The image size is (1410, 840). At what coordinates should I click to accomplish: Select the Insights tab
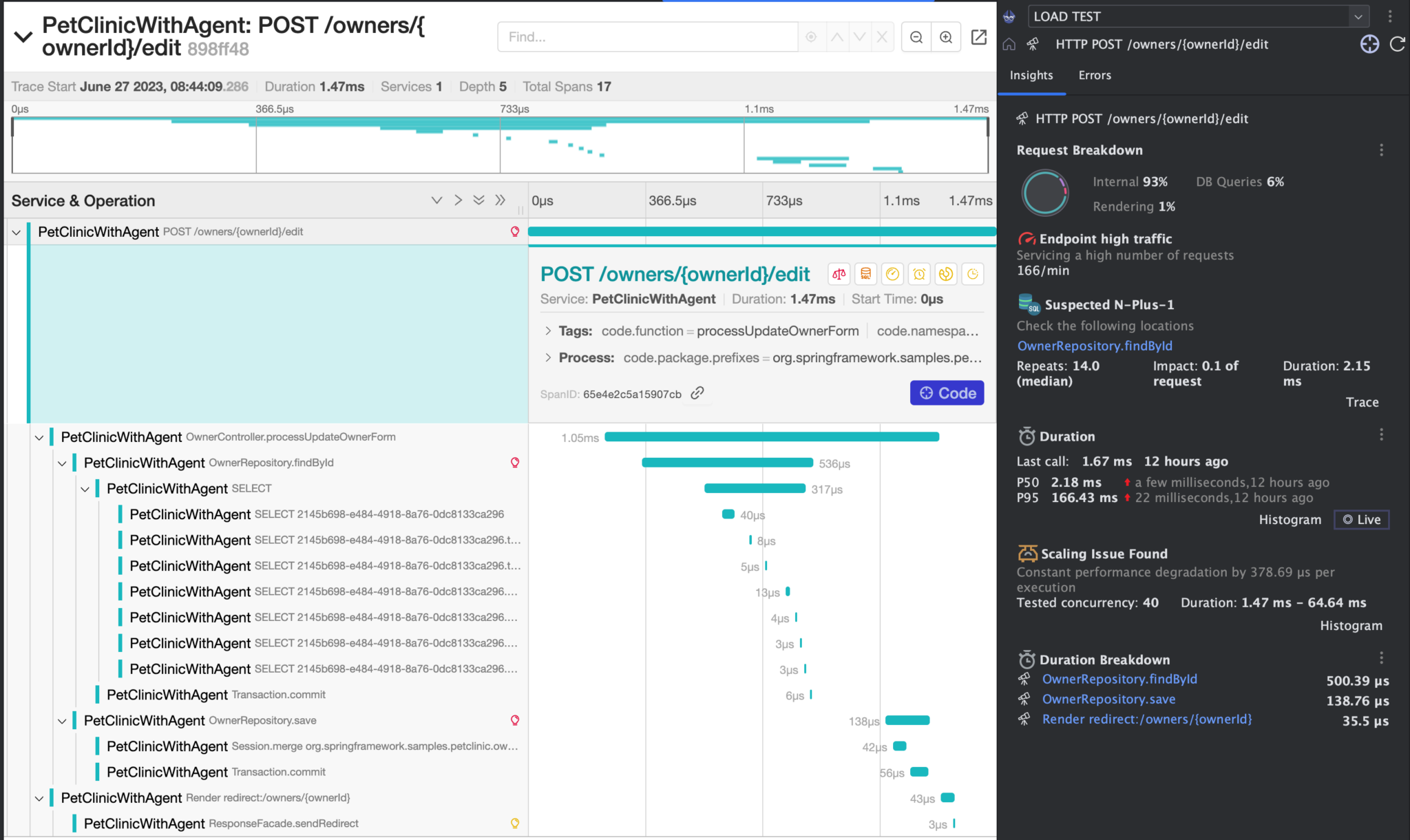[x=1031, y=75]
